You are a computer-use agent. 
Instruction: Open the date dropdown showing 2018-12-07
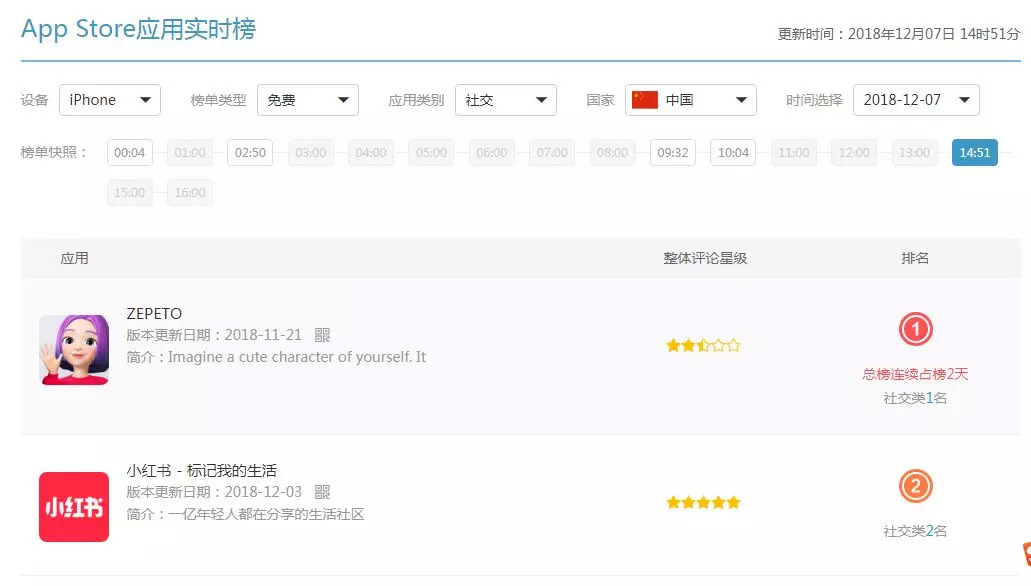tap(916, 100)
